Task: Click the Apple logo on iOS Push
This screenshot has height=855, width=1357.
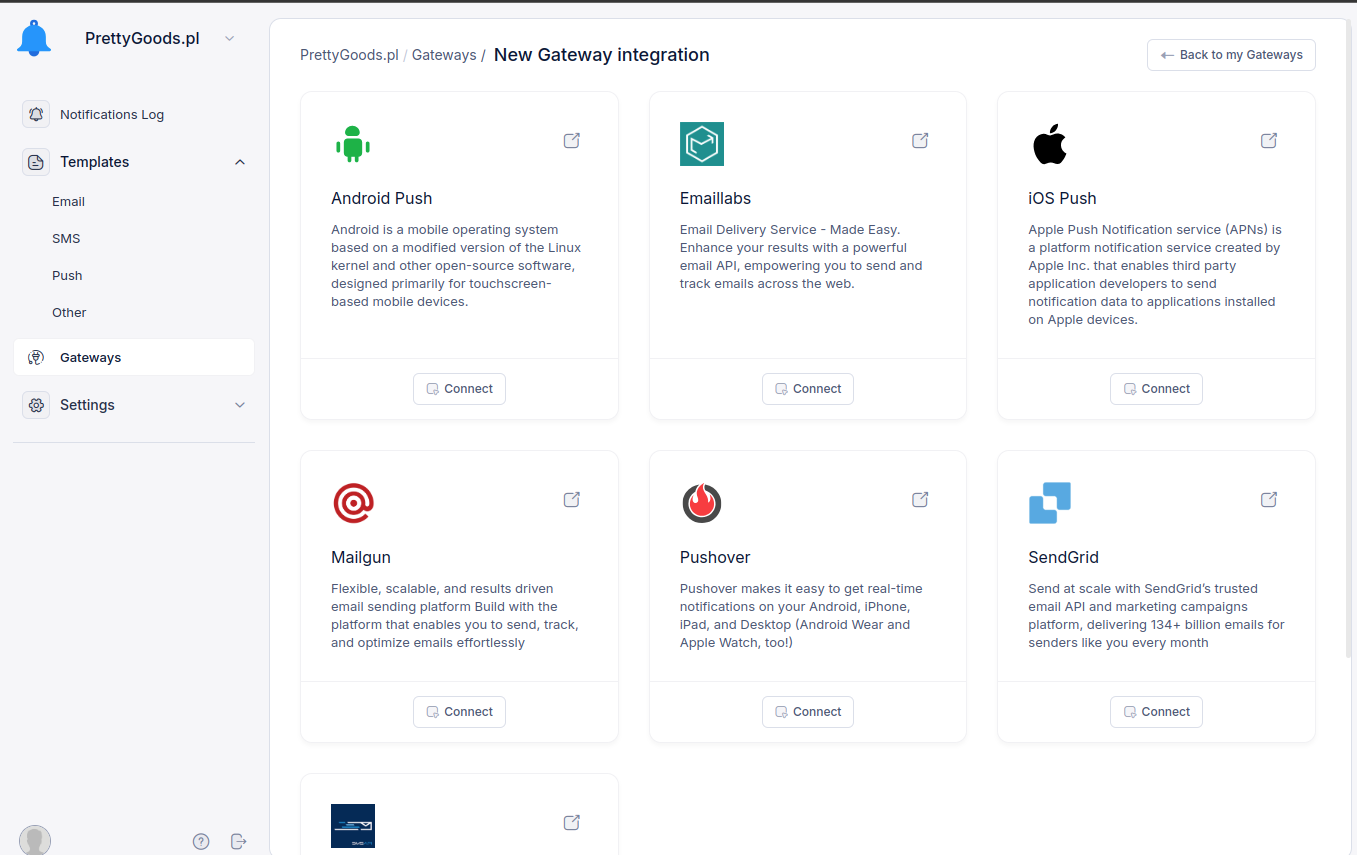Action: [x=1050, y=144]
